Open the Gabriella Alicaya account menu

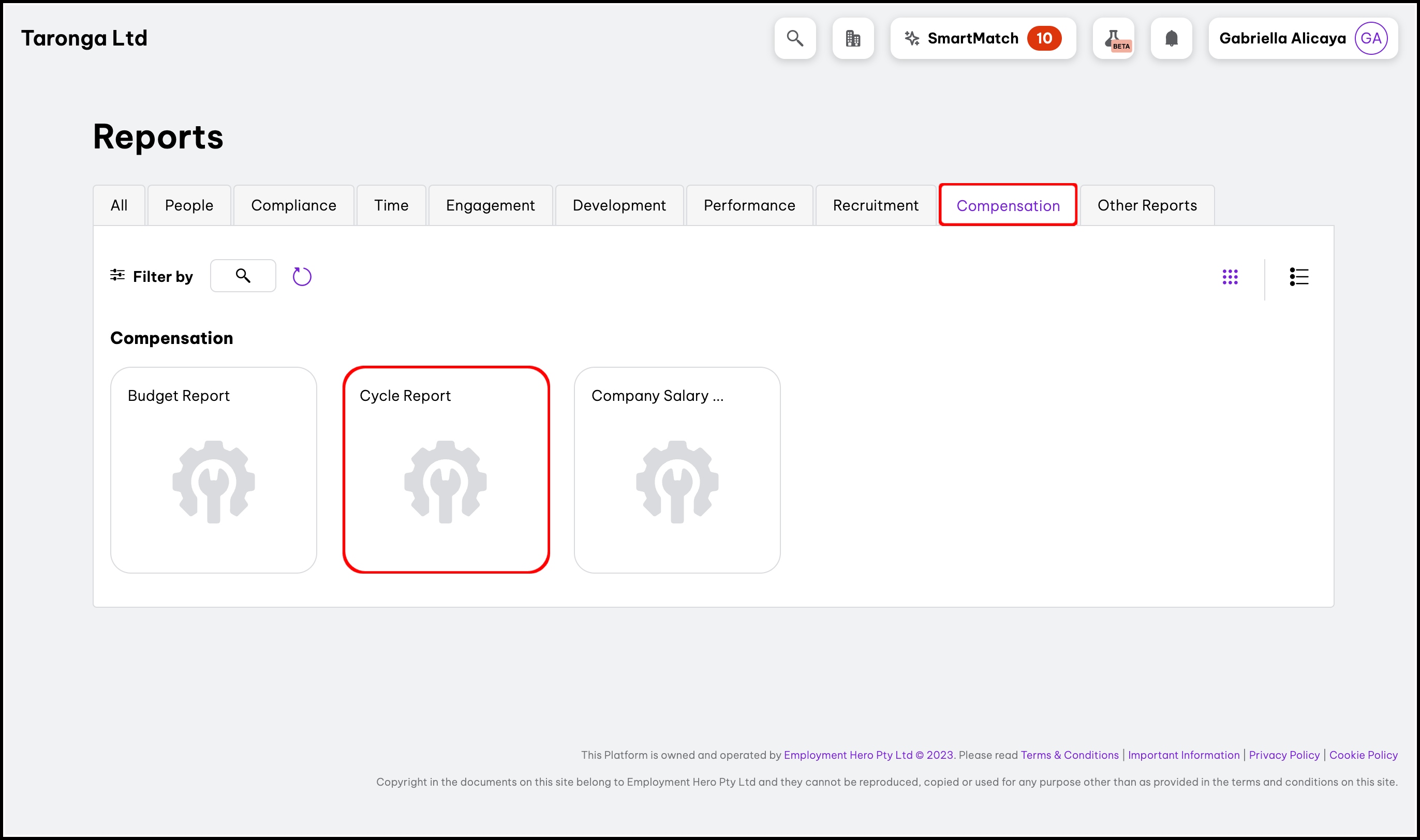1282,38
